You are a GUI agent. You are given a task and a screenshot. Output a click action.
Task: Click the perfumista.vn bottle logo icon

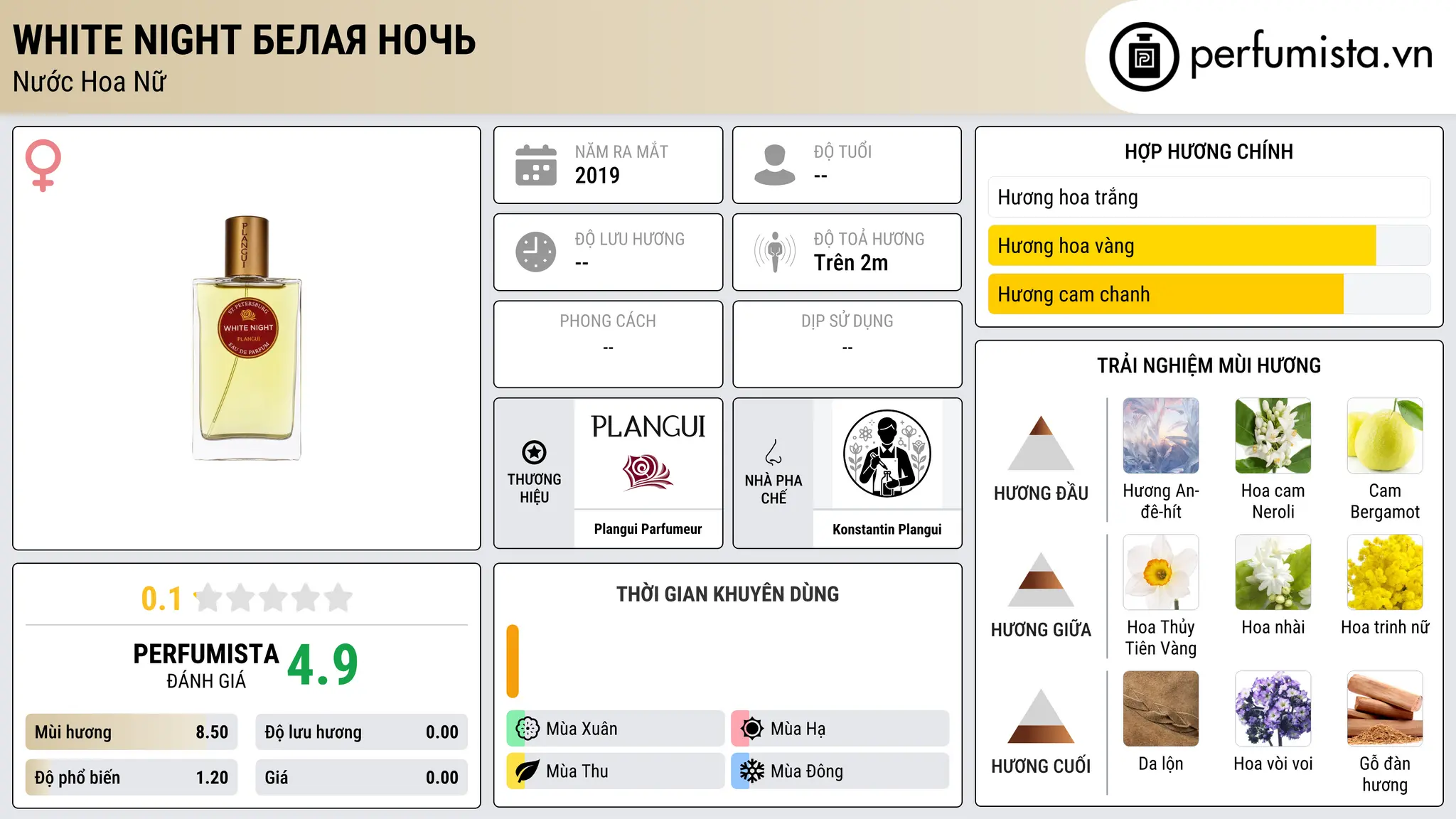pyautogui.click(x=1144, y=57)
